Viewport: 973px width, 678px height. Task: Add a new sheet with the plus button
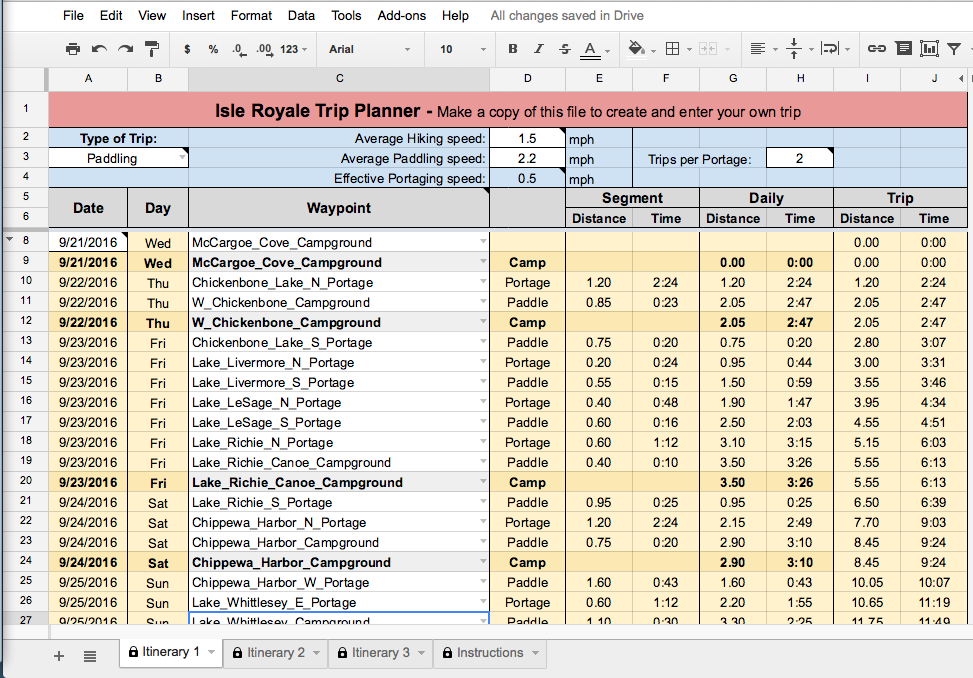click(59, 656)
